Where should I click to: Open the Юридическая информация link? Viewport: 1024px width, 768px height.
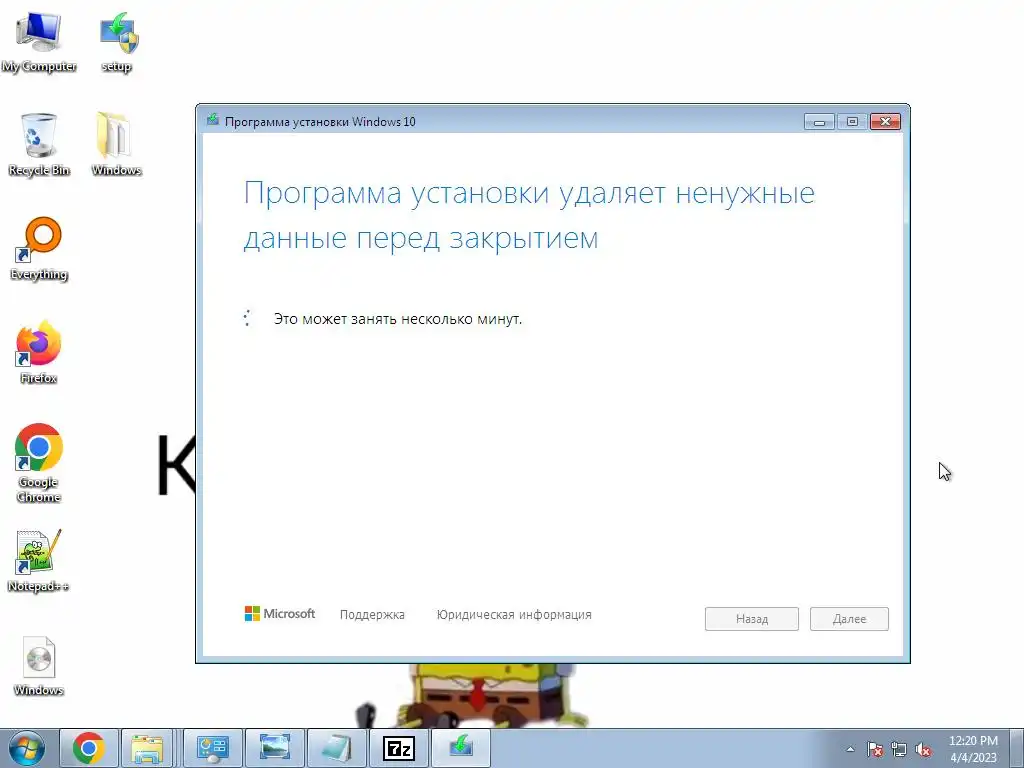[x=514, y=615]
